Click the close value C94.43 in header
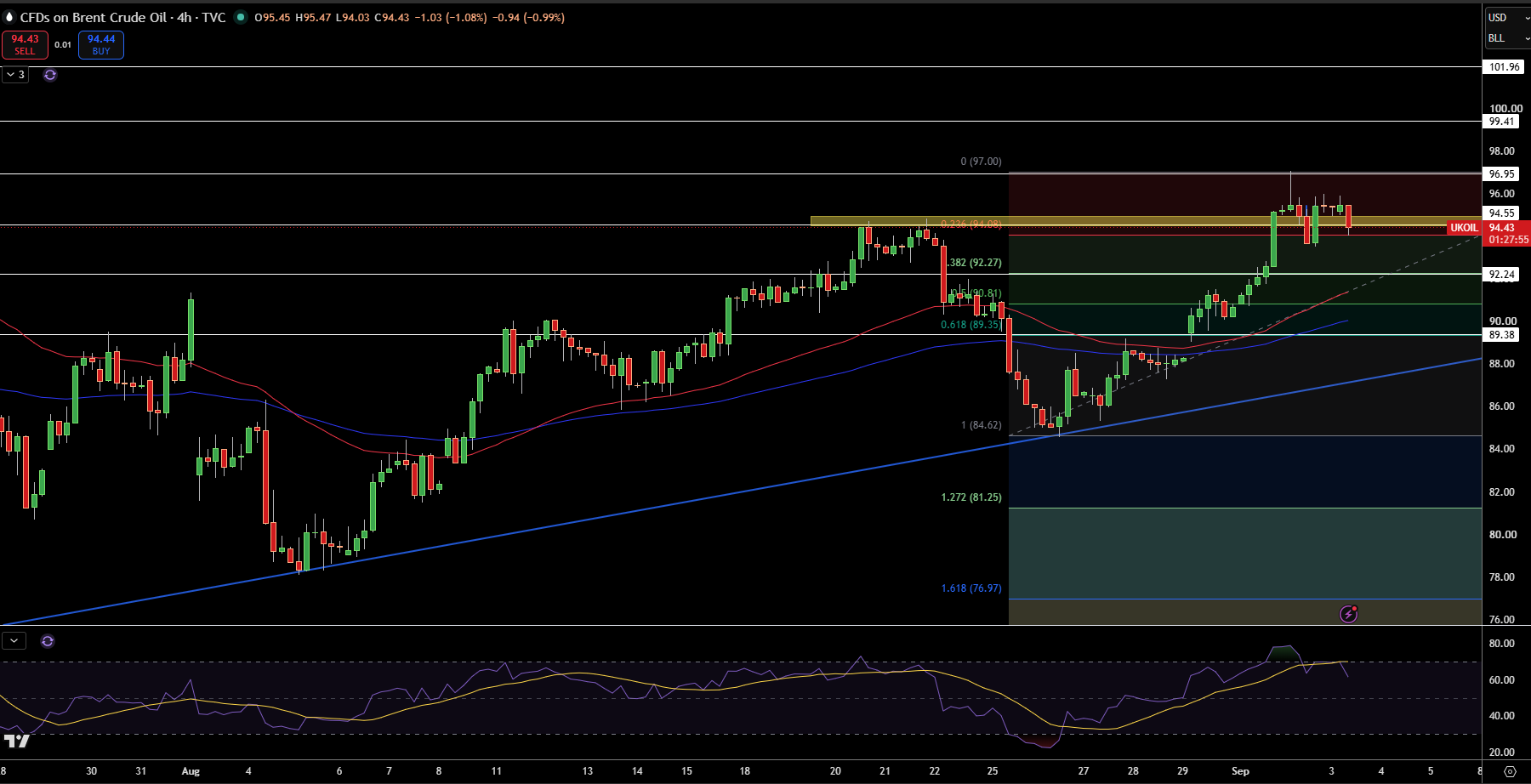 click(392, 17)
